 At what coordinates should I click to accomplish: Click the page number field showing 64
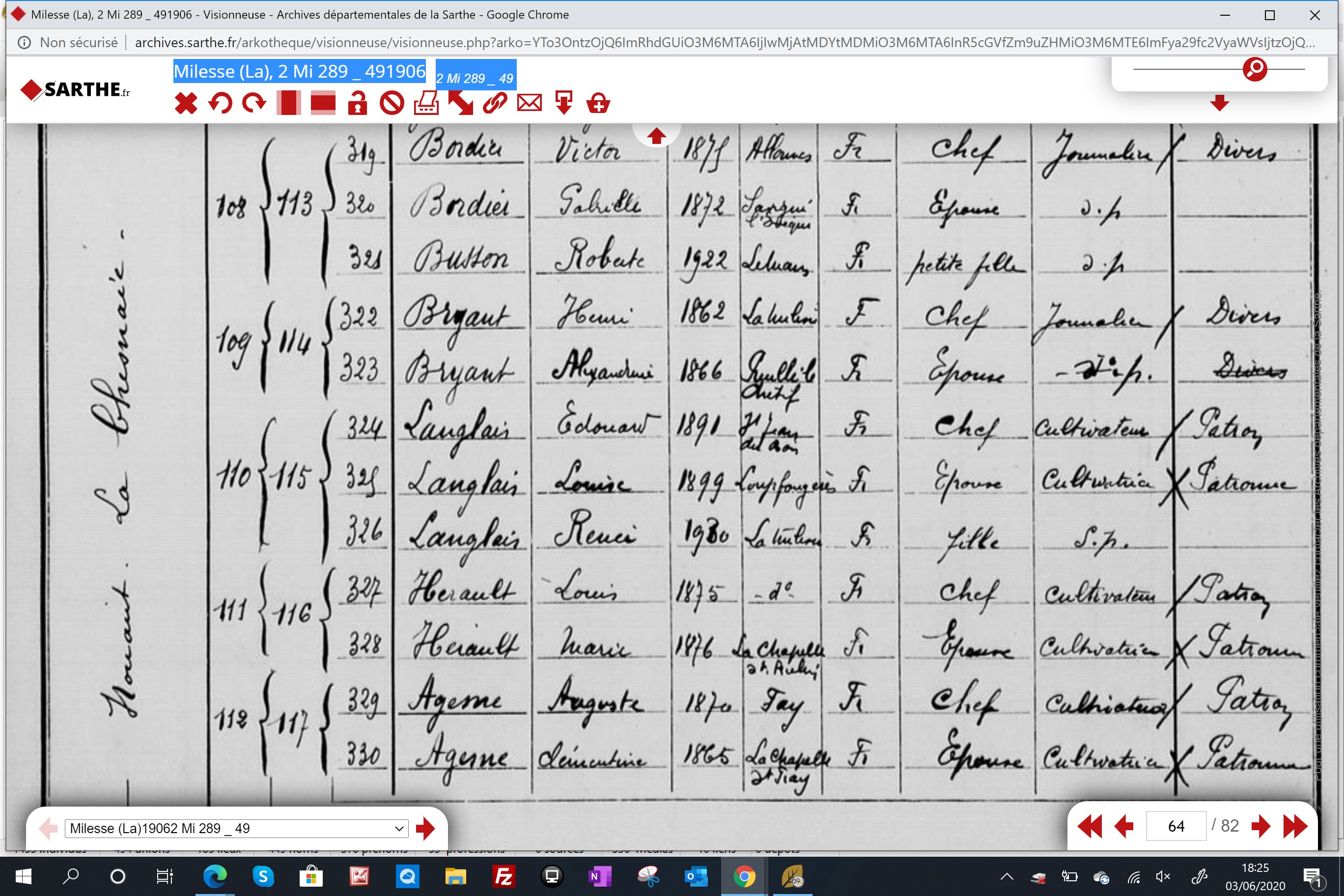[x=1176, y=826]
